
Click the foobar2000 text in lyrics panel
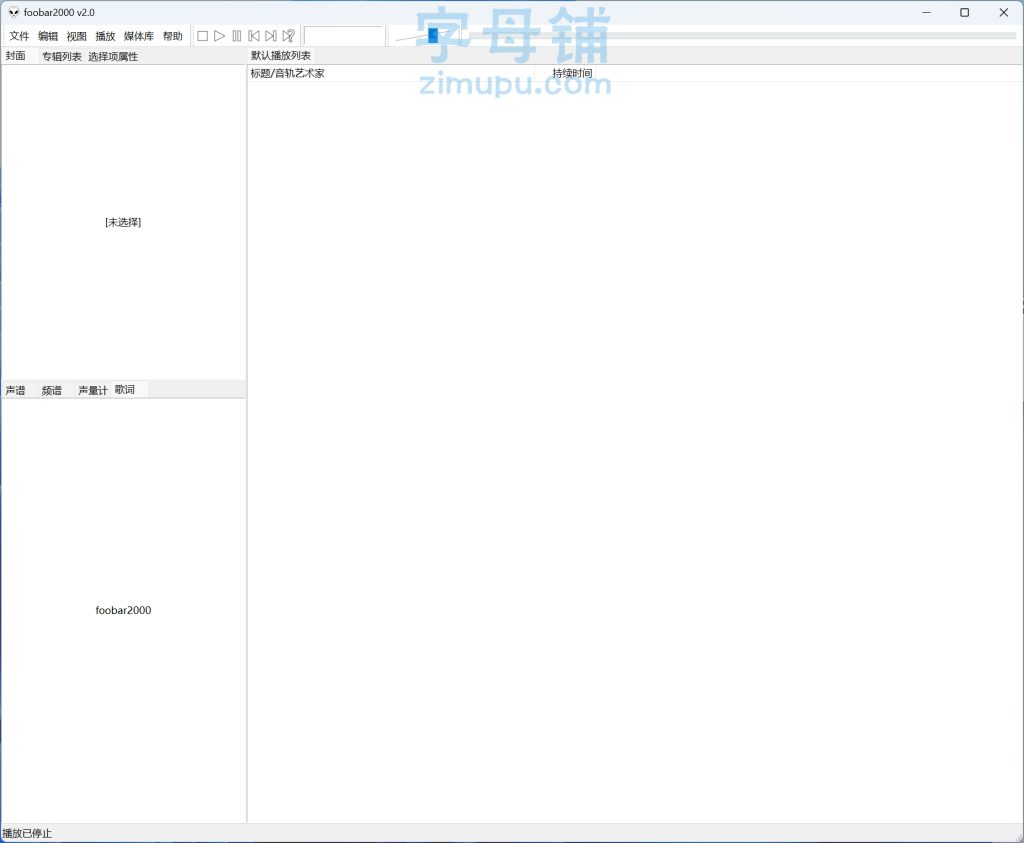(123, 610)
